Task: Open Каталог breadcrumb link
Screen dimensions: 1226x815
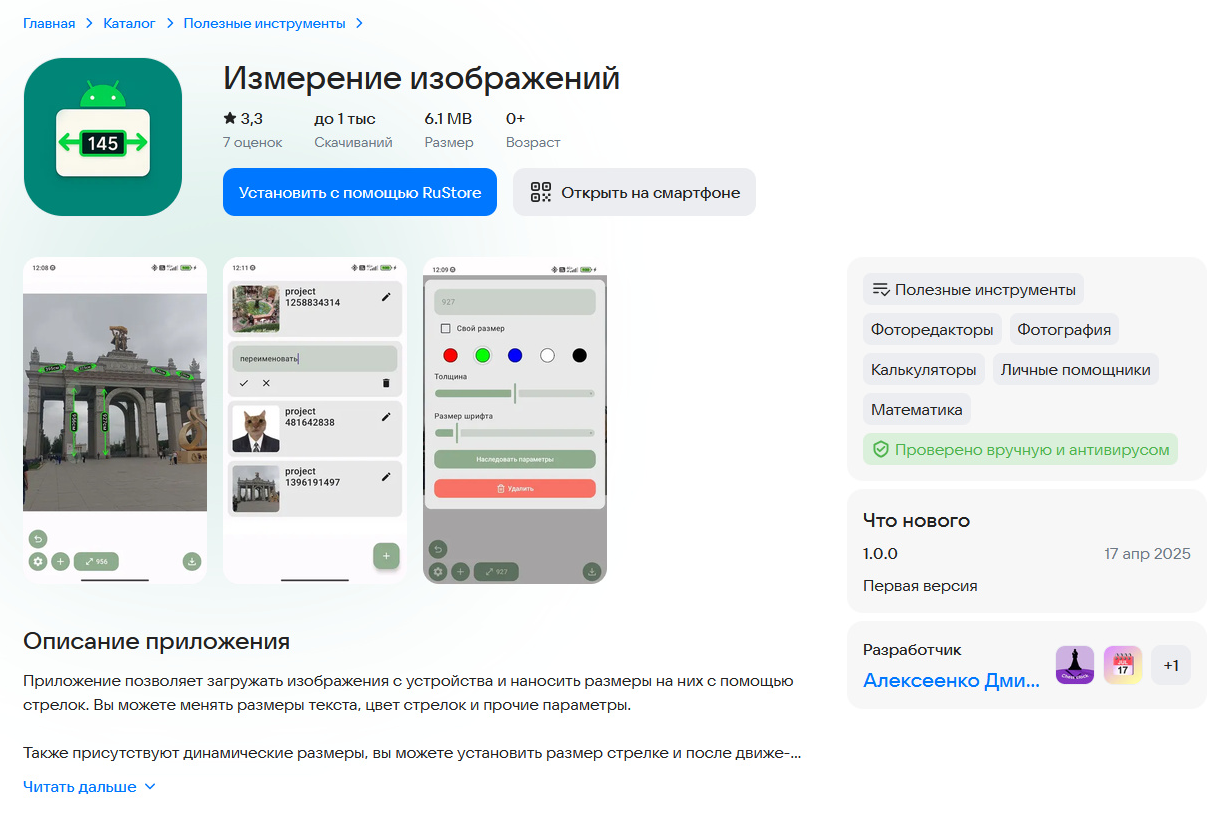Action: [x=129, y=23]
